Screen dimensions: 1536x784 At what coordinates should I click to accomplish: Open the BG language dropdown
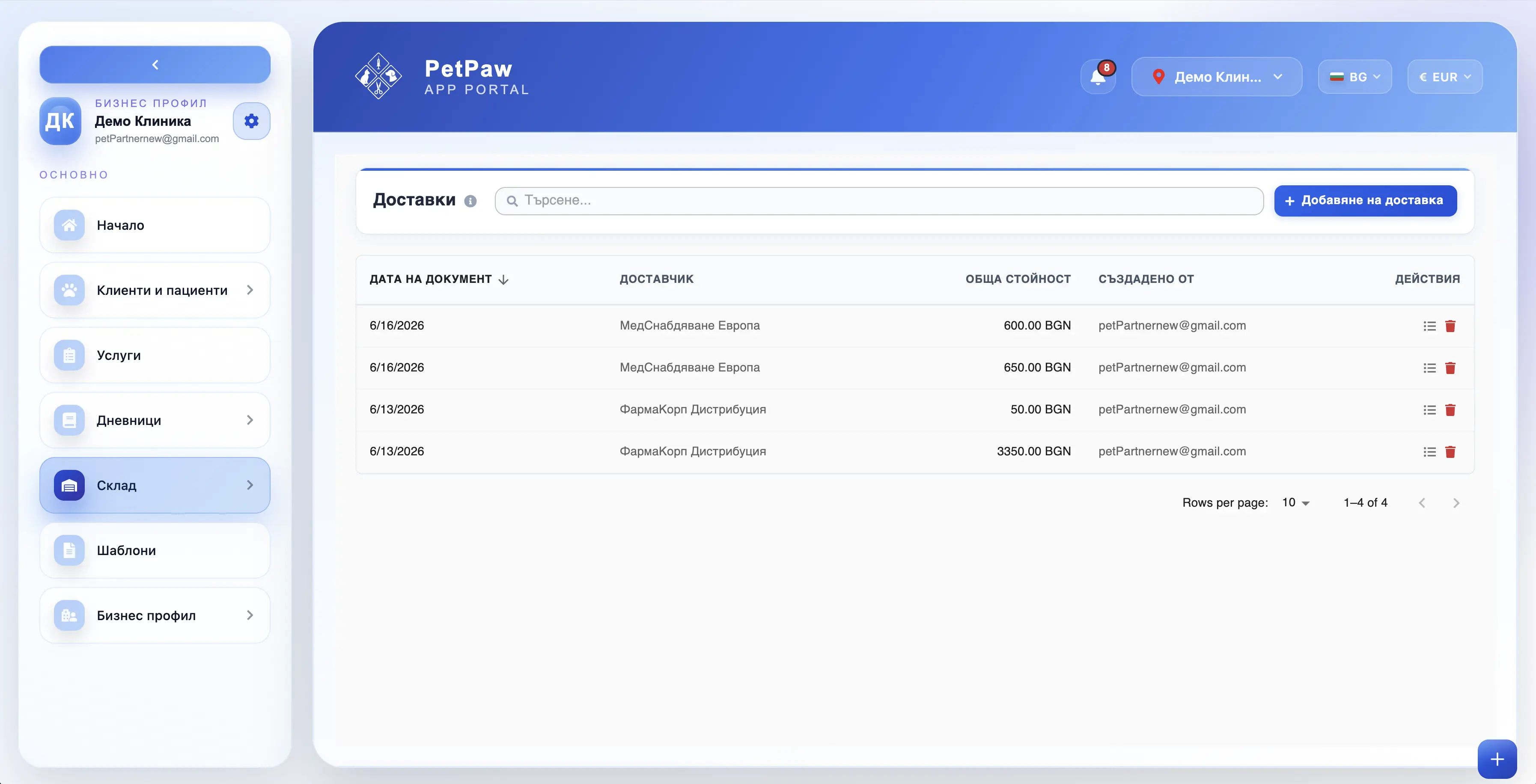point(1355,77)
